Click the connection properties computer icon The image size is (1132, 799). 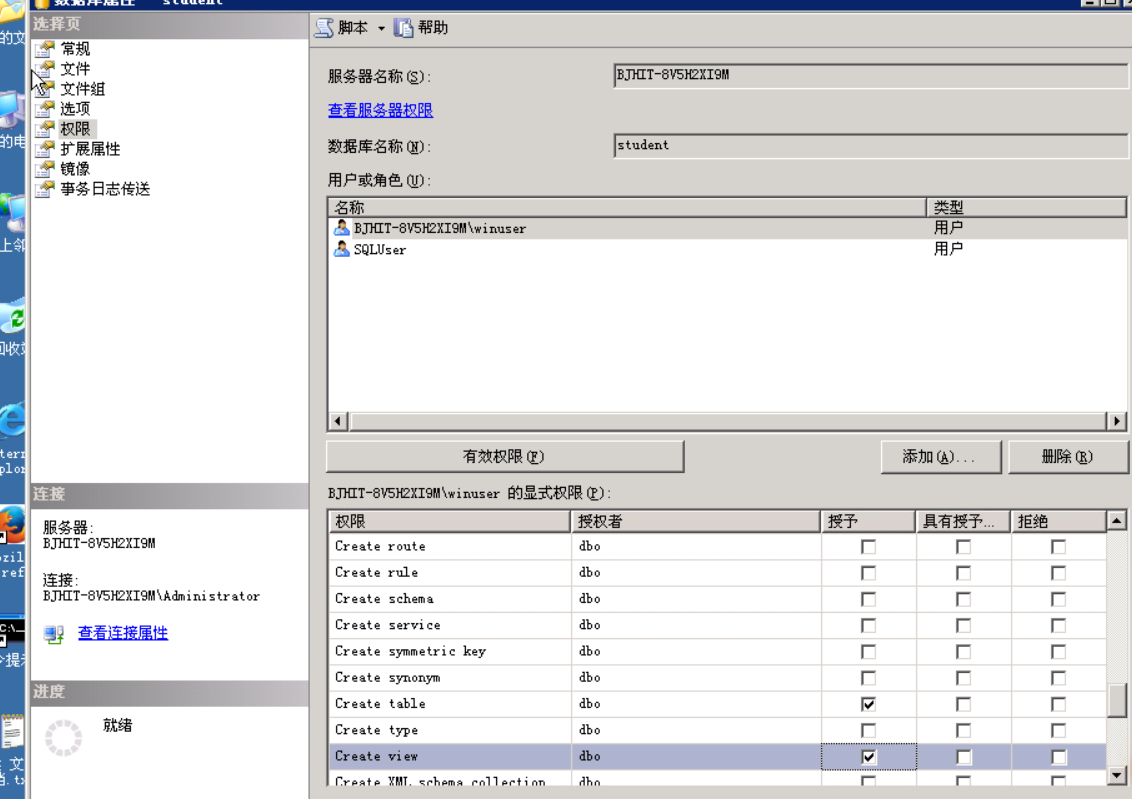[x=54, y=634]
